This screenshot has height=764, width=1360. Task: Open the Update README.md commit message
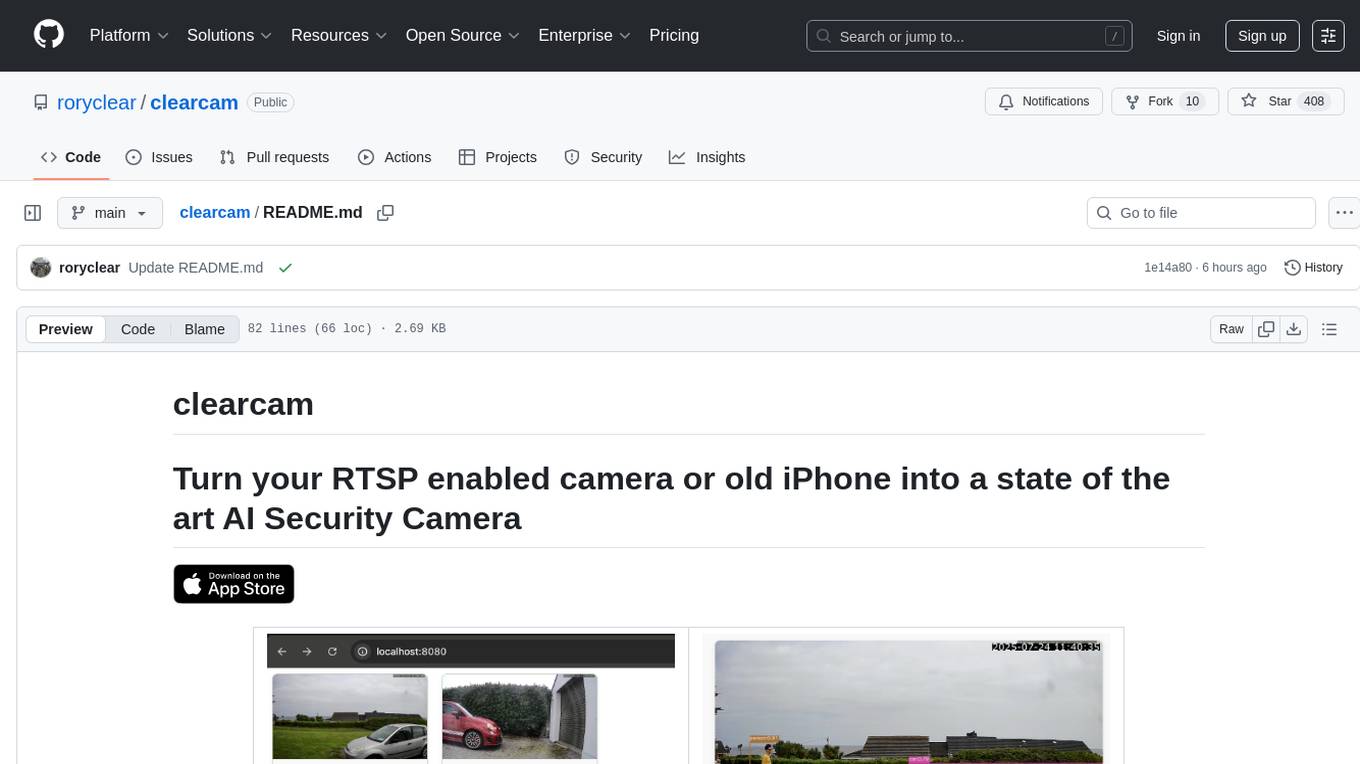click(x=196, y=268)
